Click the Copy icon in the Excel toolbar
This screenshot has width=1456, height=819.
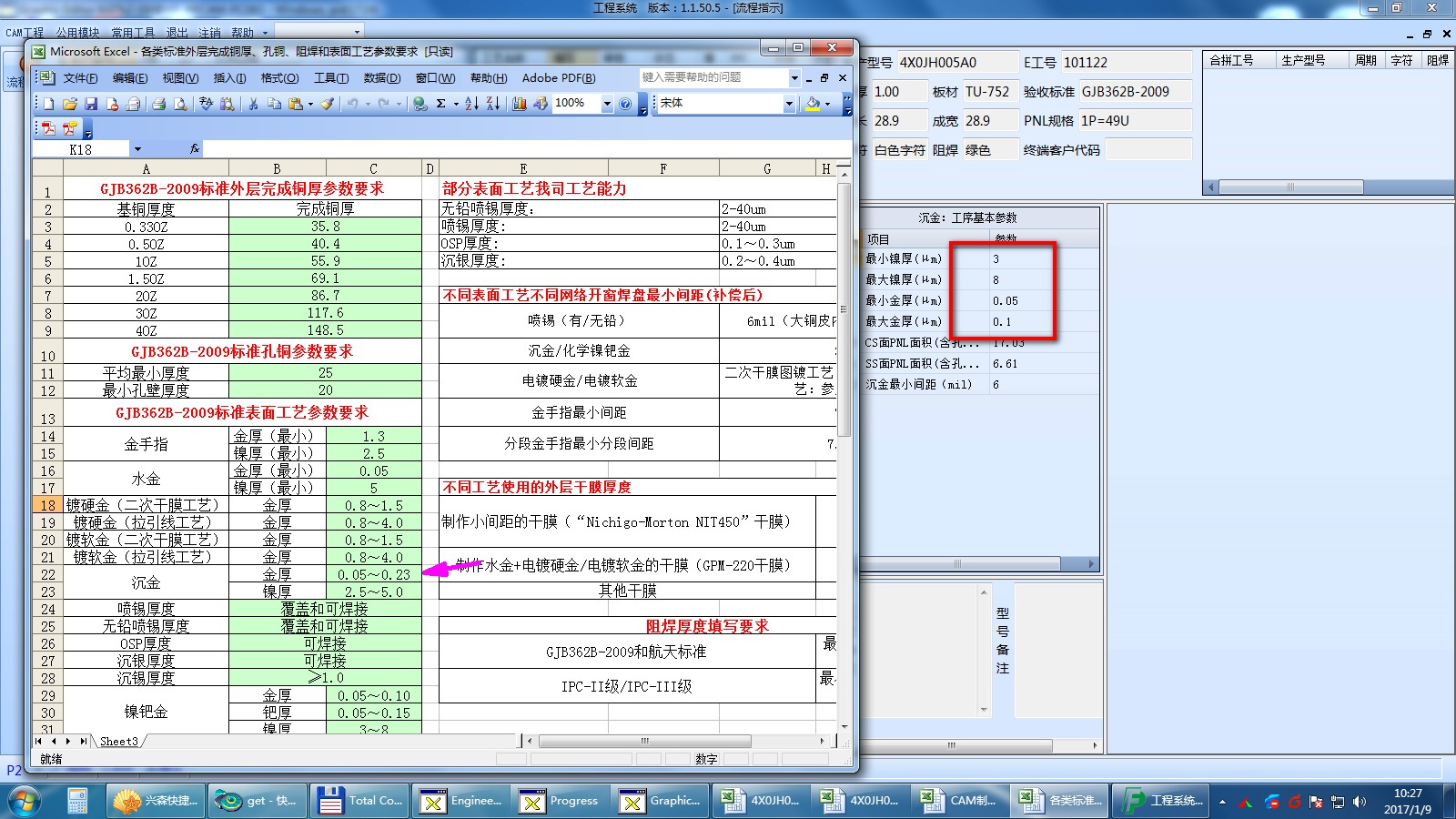[x=275, y=105]
